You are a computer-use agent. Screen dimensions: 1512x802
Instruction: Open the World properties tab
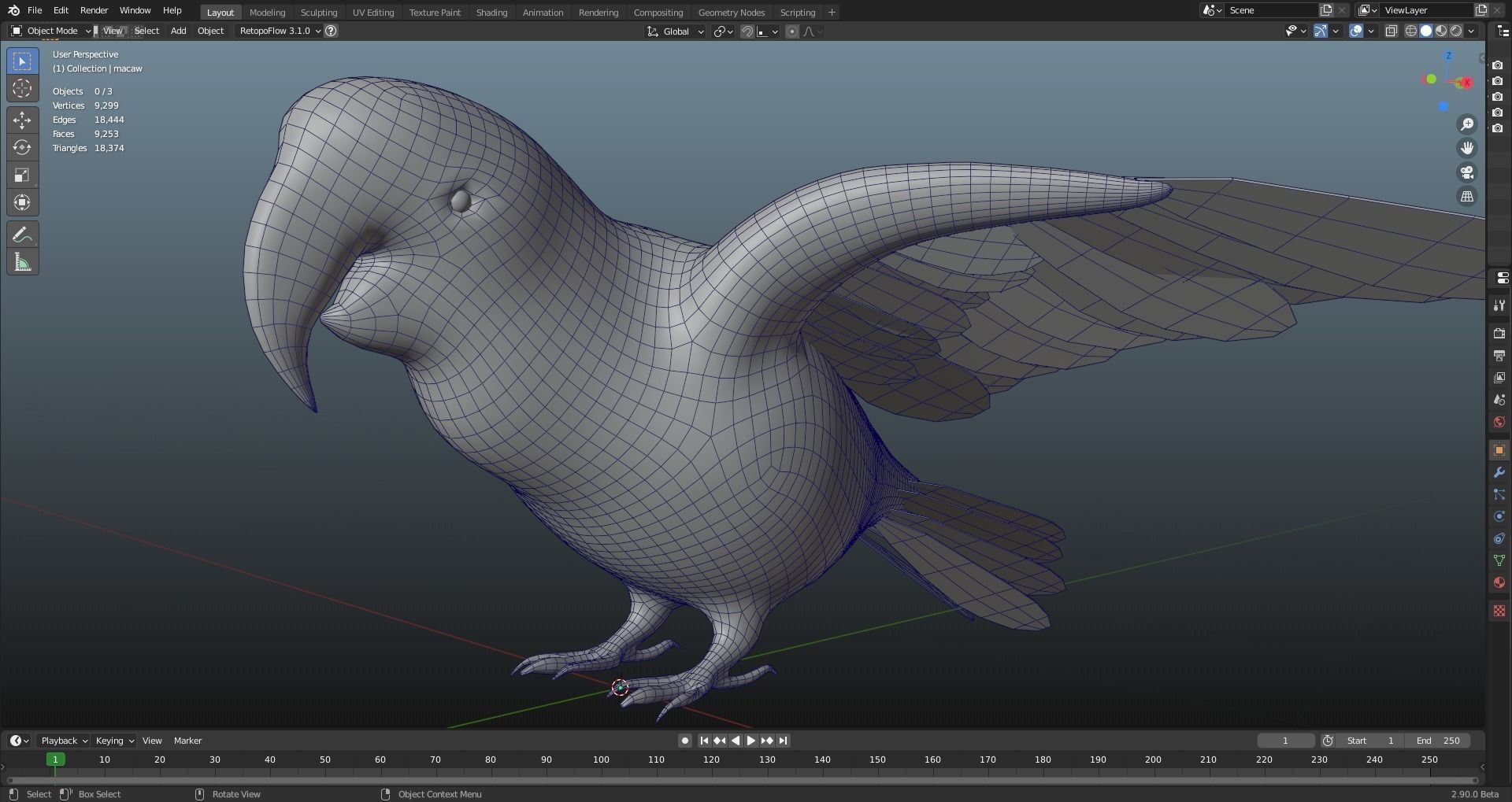pos(1499,422)
